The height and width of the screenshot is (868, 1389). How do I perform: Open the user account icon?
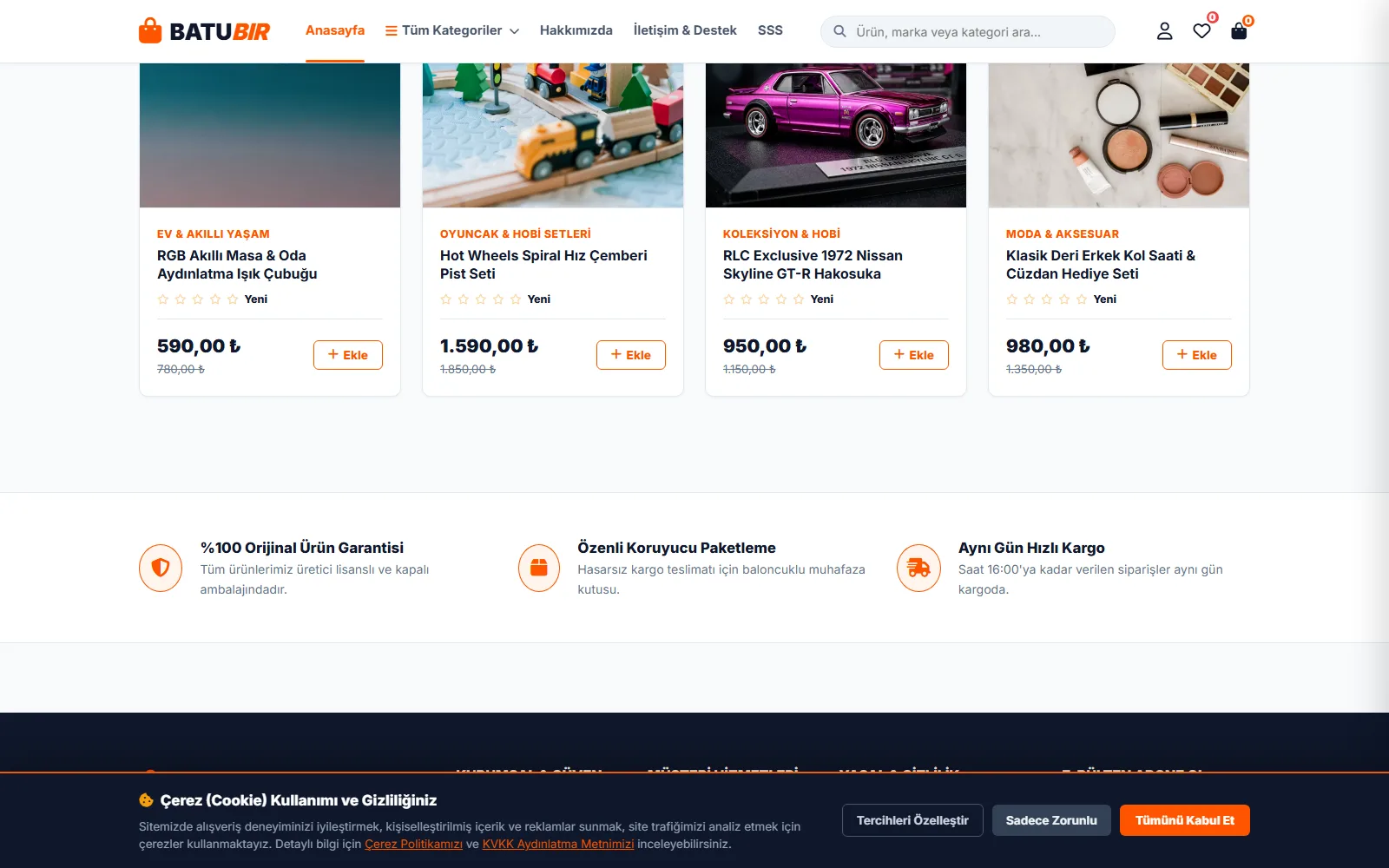(1164, 31)
